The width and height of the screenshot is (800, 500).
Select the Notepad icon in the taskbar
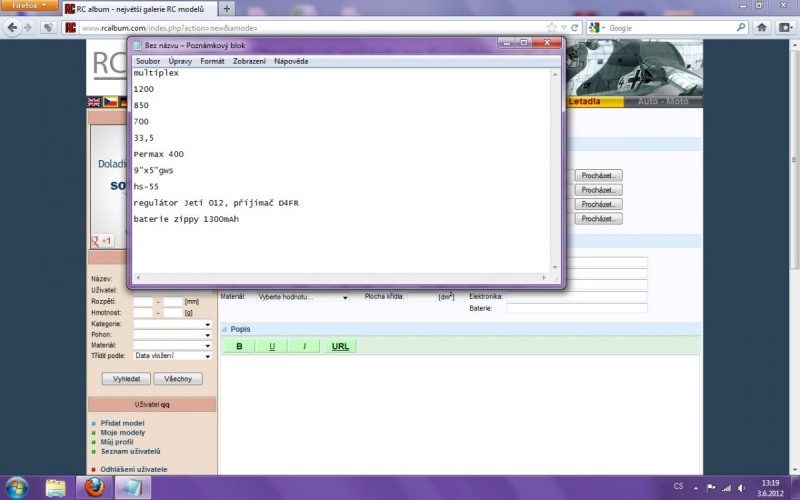(x=131, y=487)
